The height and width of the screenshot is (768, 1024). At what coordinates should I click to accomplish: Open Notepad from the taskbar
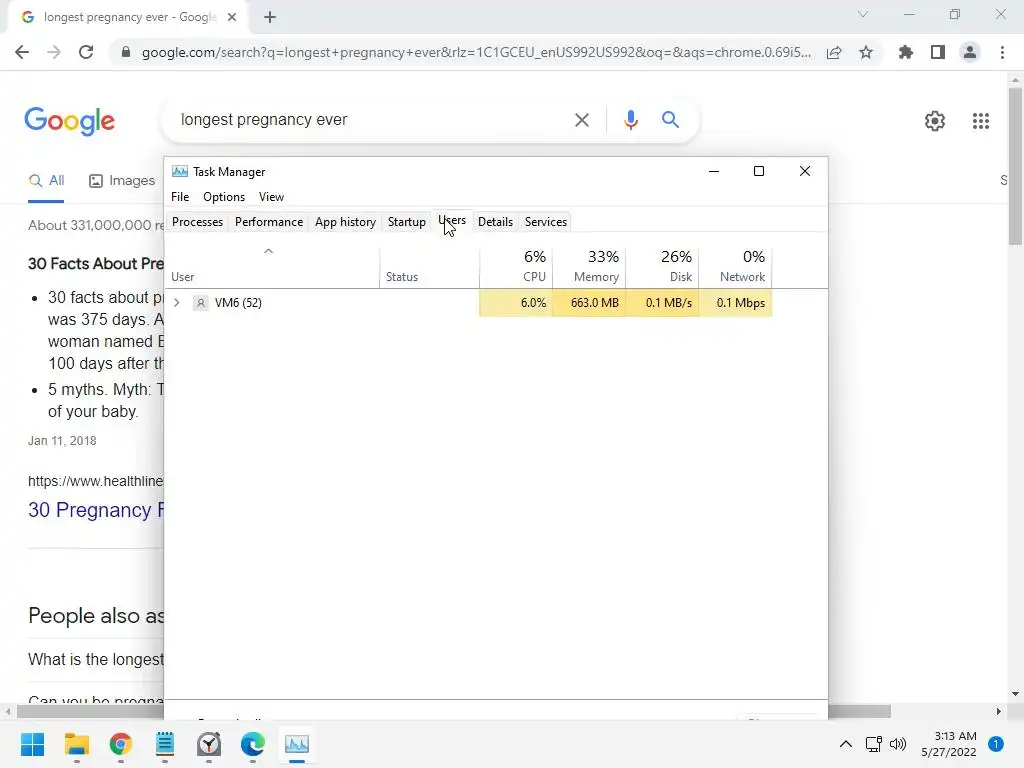pos(165,744)
